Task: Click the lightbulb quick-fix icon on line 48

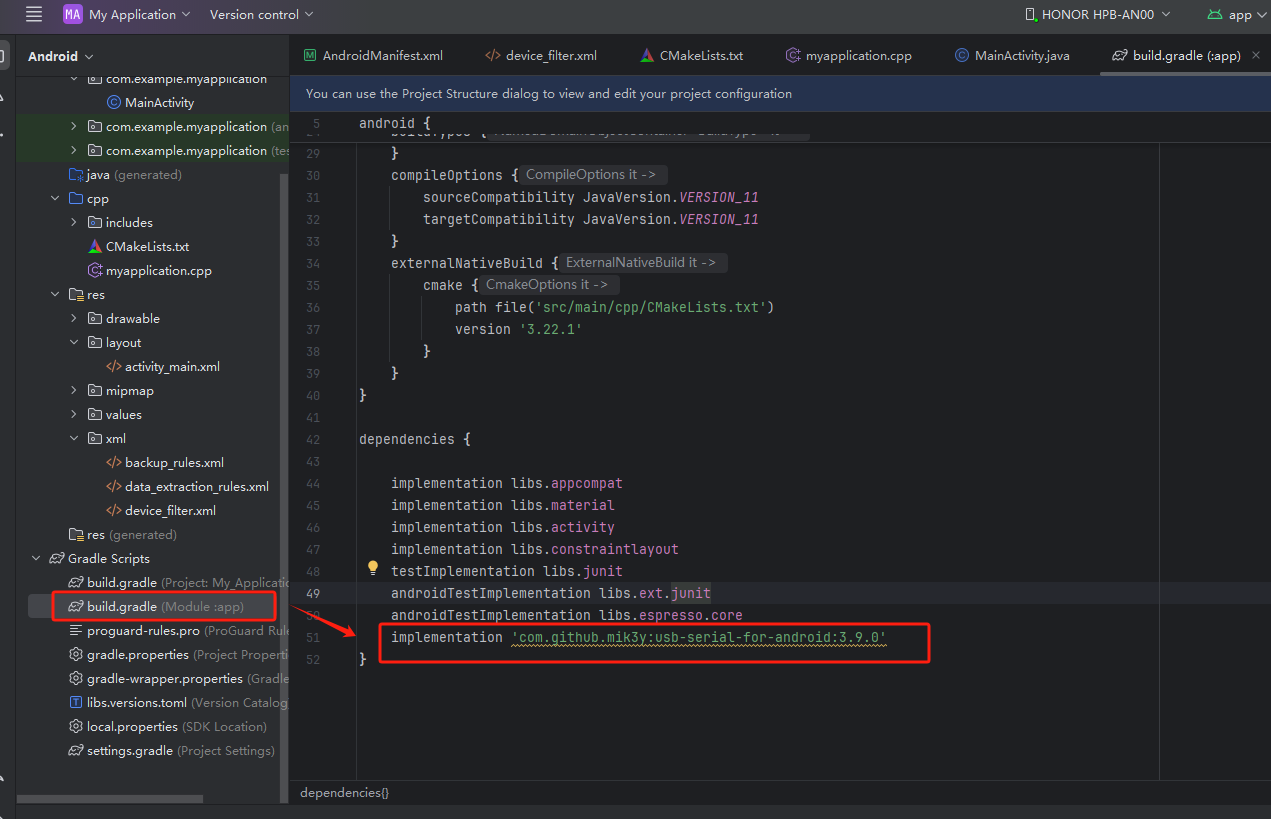Action: 373,568
